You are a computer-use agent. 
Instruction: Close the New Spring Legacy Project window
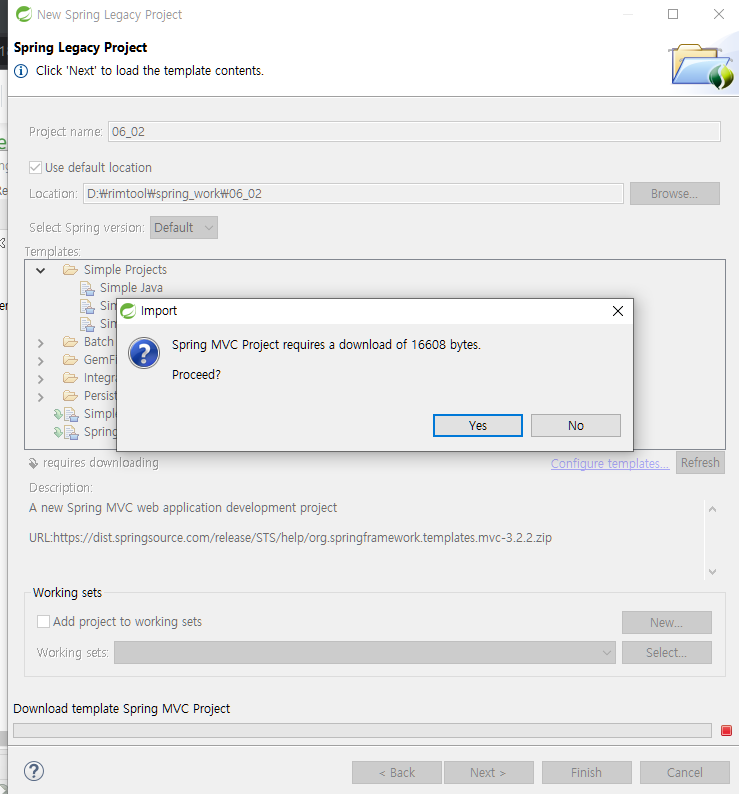coord(719,14)
